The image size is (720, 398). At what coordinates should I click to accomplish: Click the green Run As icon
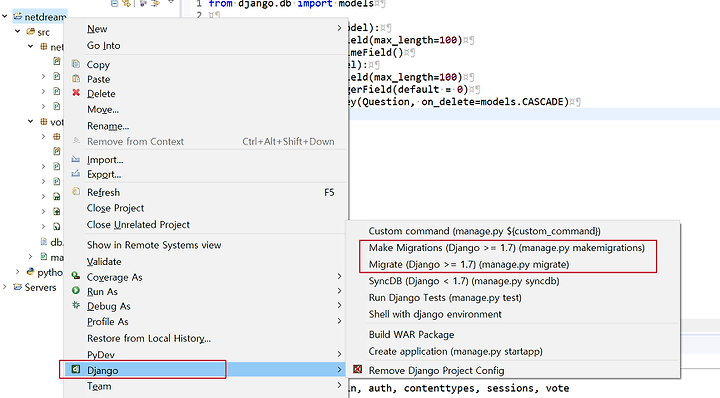point(76,291)
